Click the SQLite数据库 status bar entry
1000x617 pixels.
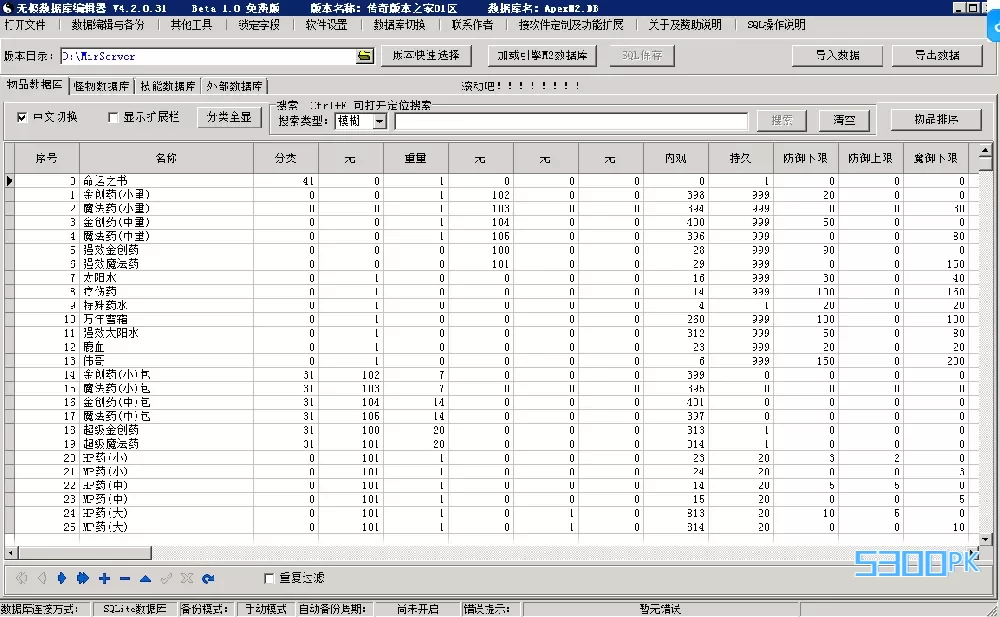click(x=135, y=609)
